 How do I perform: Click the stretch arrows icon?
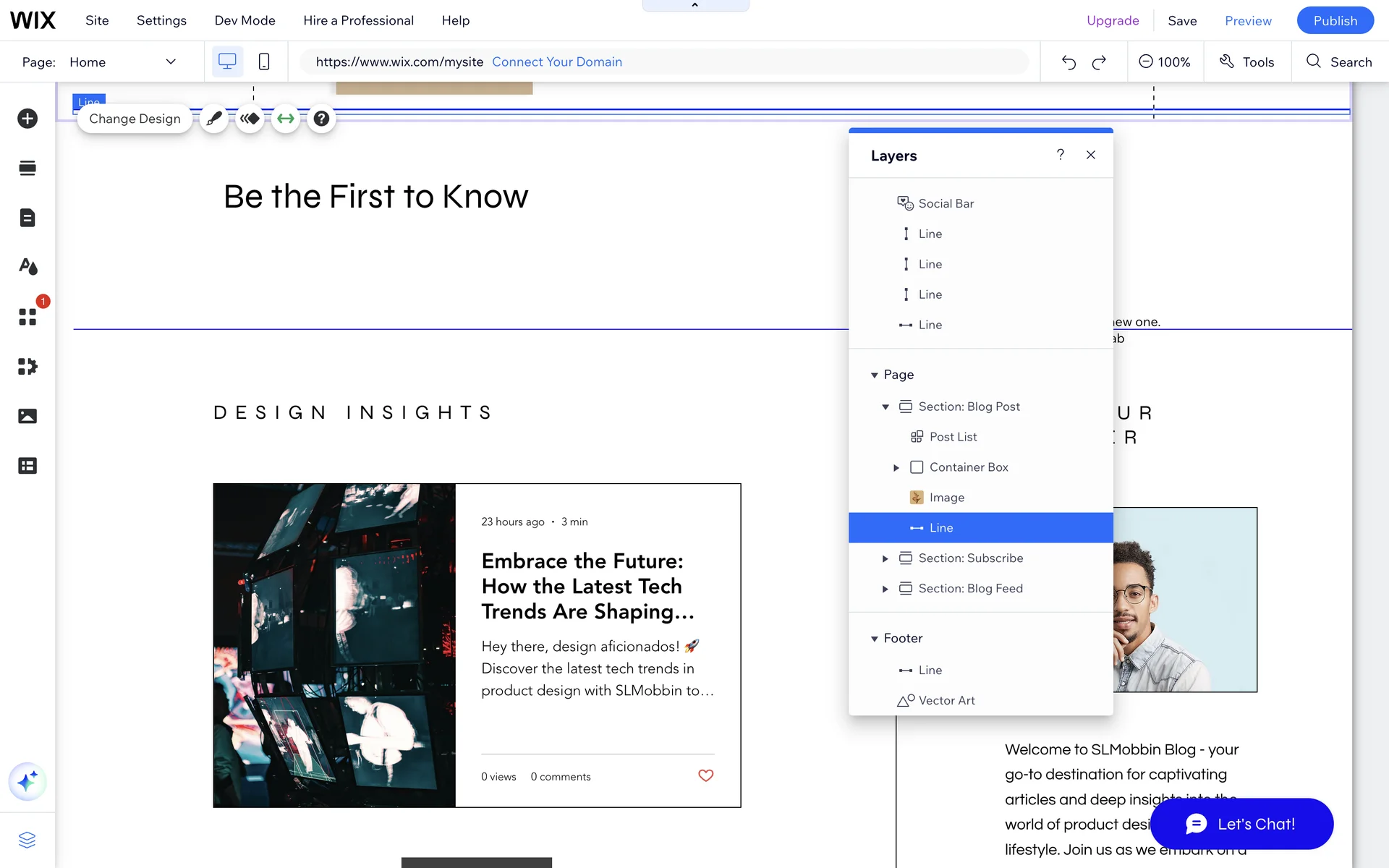coord(286,119)
